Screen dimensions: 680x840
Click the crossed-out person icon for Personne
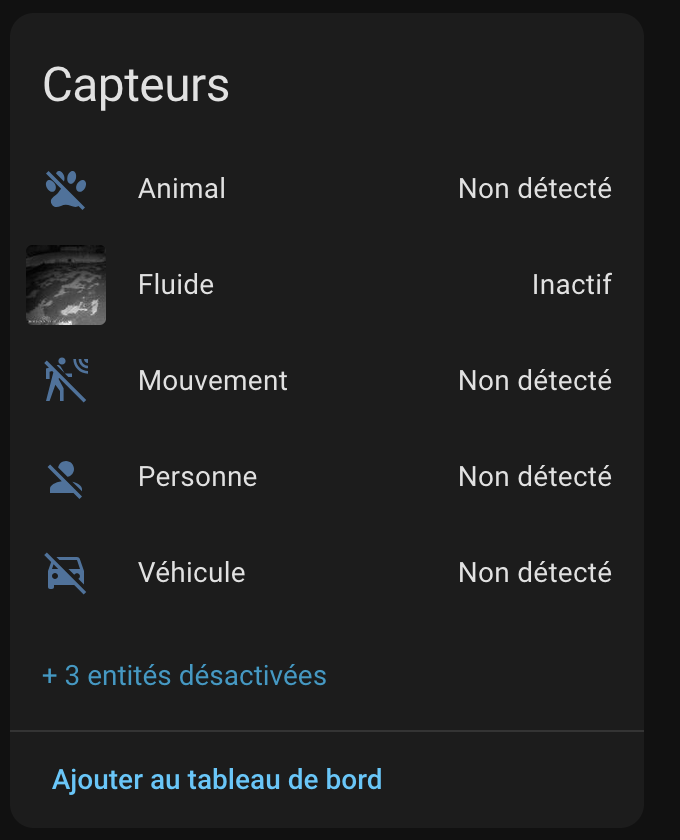pyautogui.click(x=66, y=477)
